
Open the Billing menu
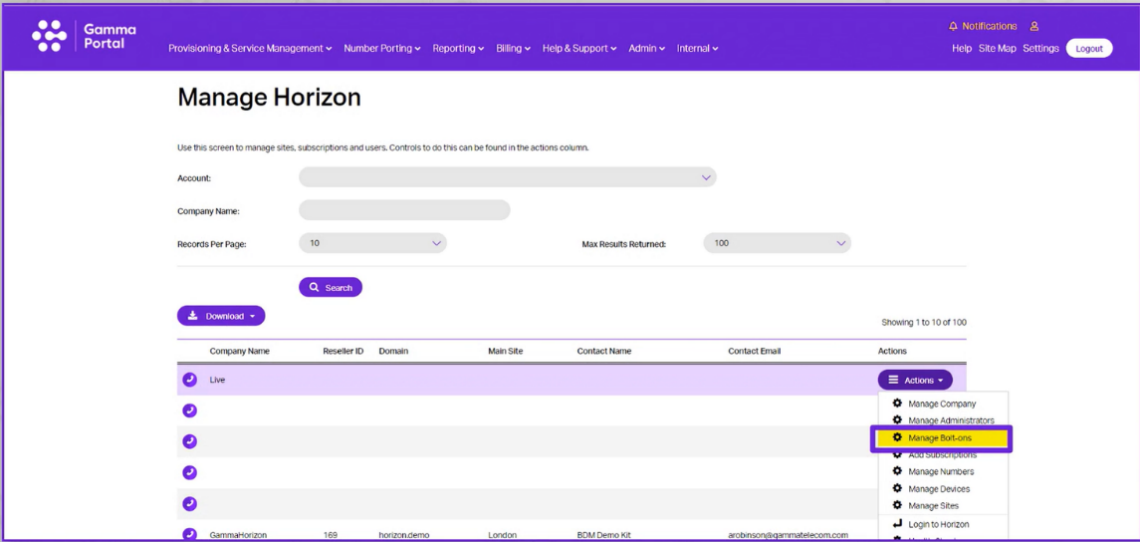coord(513,49)
